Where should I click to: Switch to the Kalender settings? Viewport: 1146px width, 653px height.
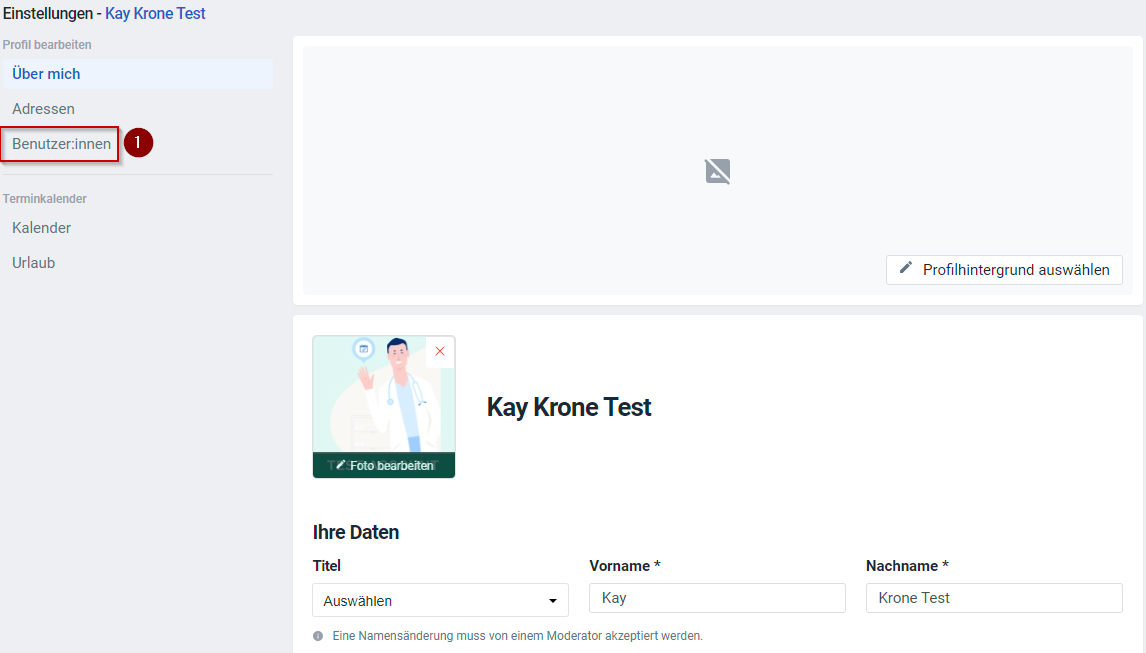[x=41, y=227]
